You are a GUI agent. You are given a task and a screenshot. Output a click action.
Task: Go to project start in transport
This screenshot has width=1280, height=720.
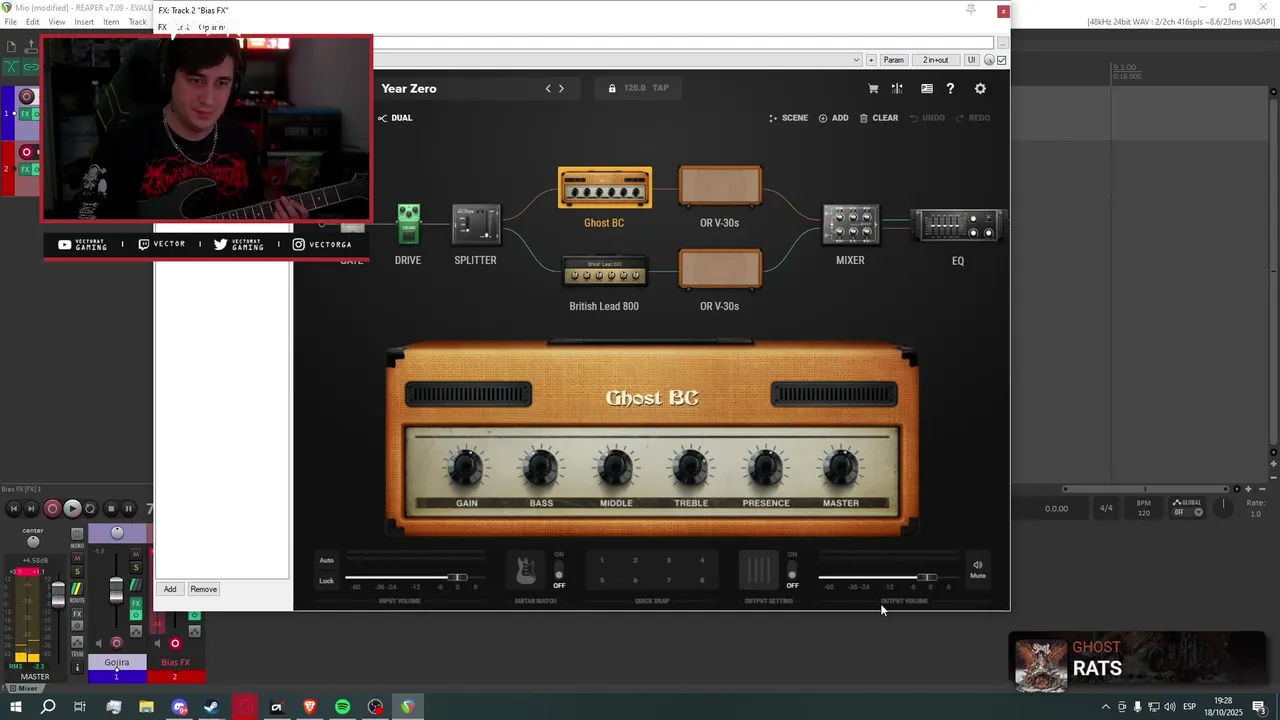click(x=14, y=509)
